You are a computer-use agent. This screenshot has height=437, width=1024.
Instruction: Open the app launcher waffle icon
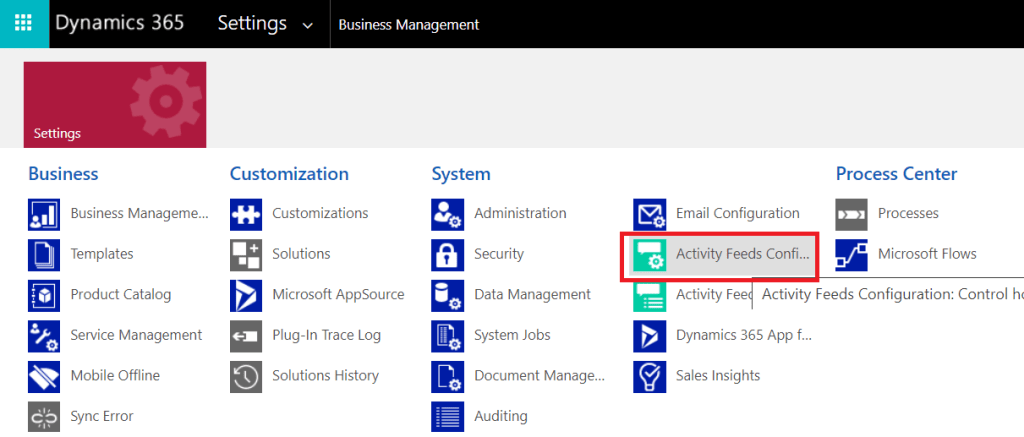click(x=24, y=24)
